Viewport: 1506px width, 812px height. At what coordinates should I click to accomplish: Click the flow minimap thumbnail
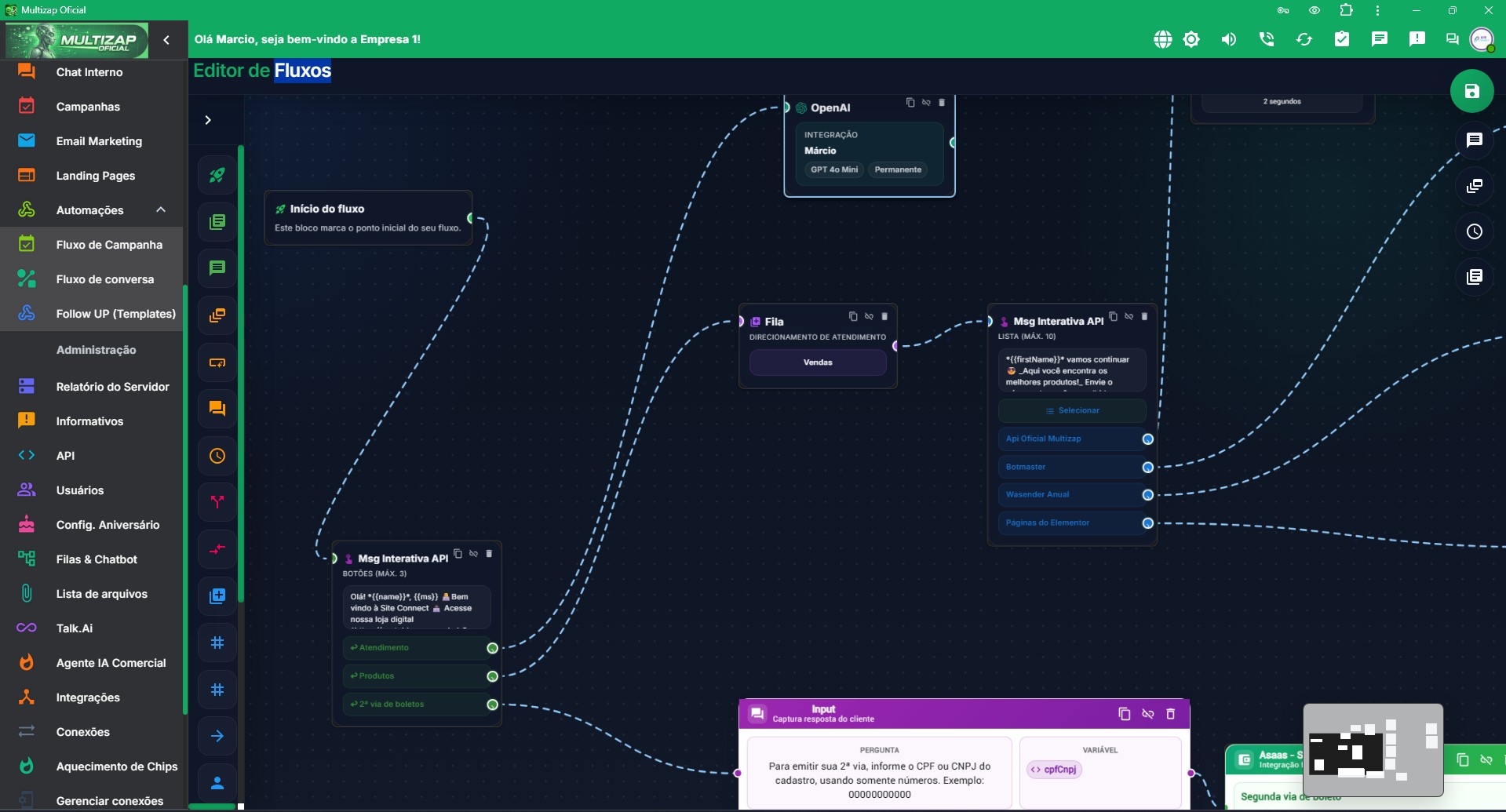pos(1373,750)
